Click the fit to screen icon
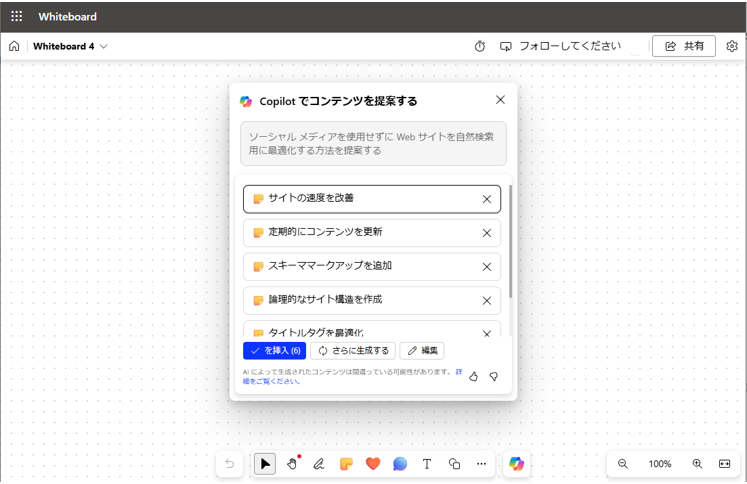The height and width of the screenshot is (484, 747). tap(724, 464)
